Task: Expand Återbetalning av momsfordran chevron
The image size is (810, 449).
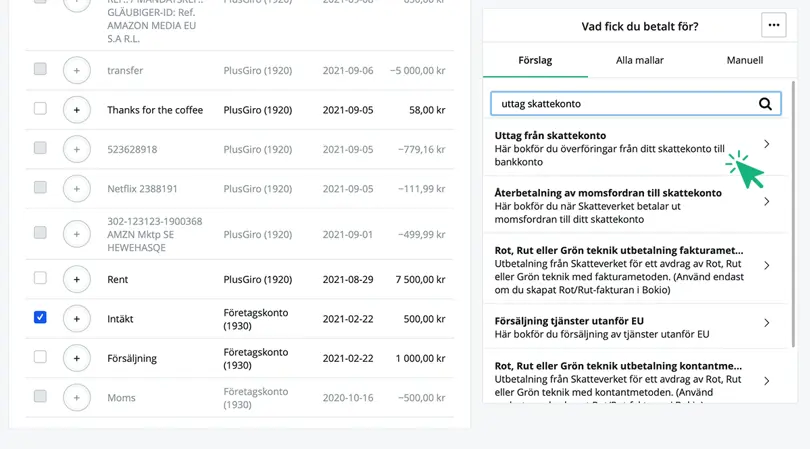Action: tap(767, 202)
